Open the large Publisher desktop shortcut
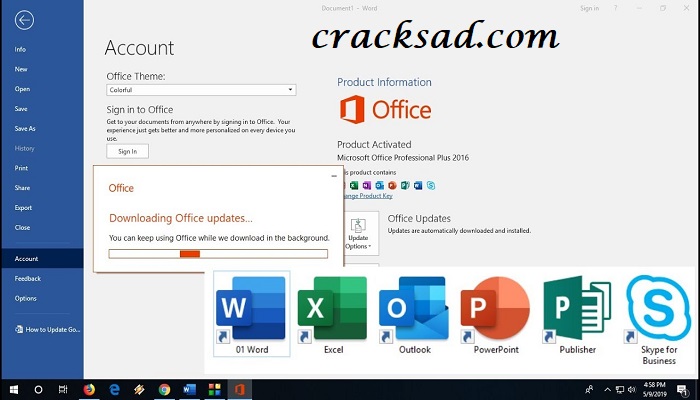Screen dimensions: 700x400 coord(578,314)
